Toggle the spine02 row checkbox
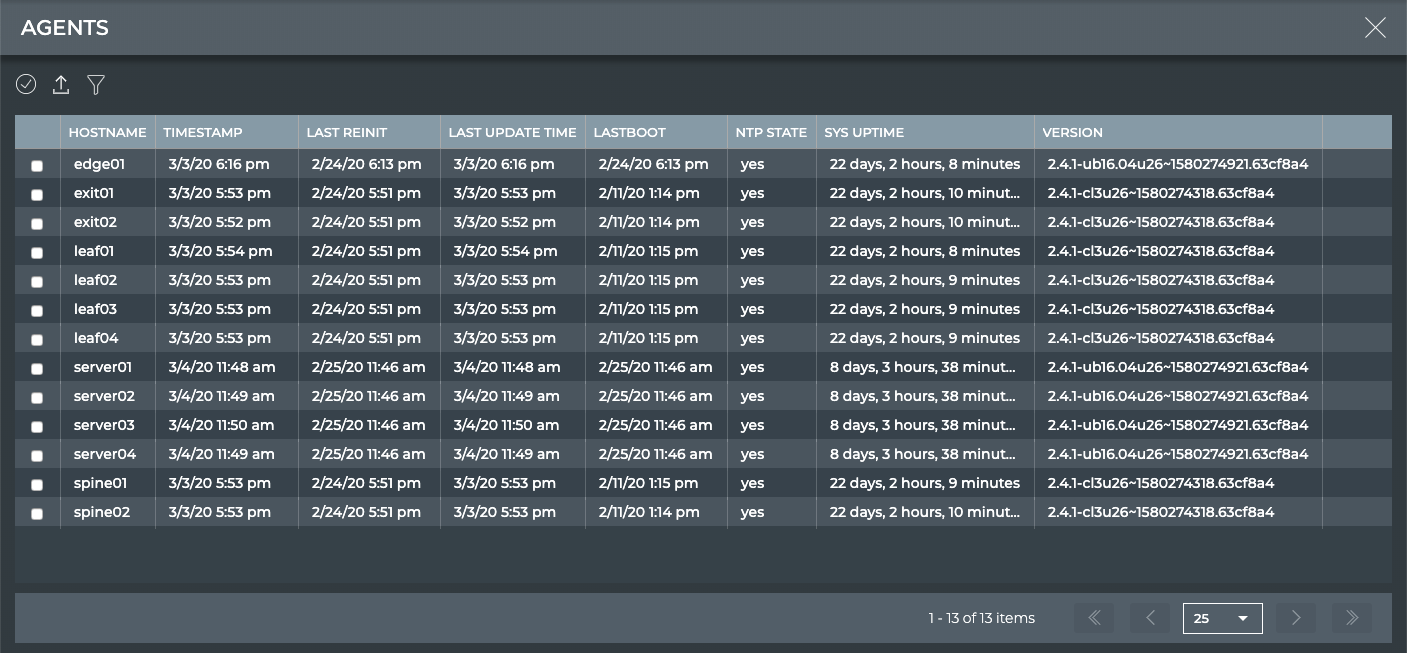The height and width of the screenshot is (653, 1407). 37,513
